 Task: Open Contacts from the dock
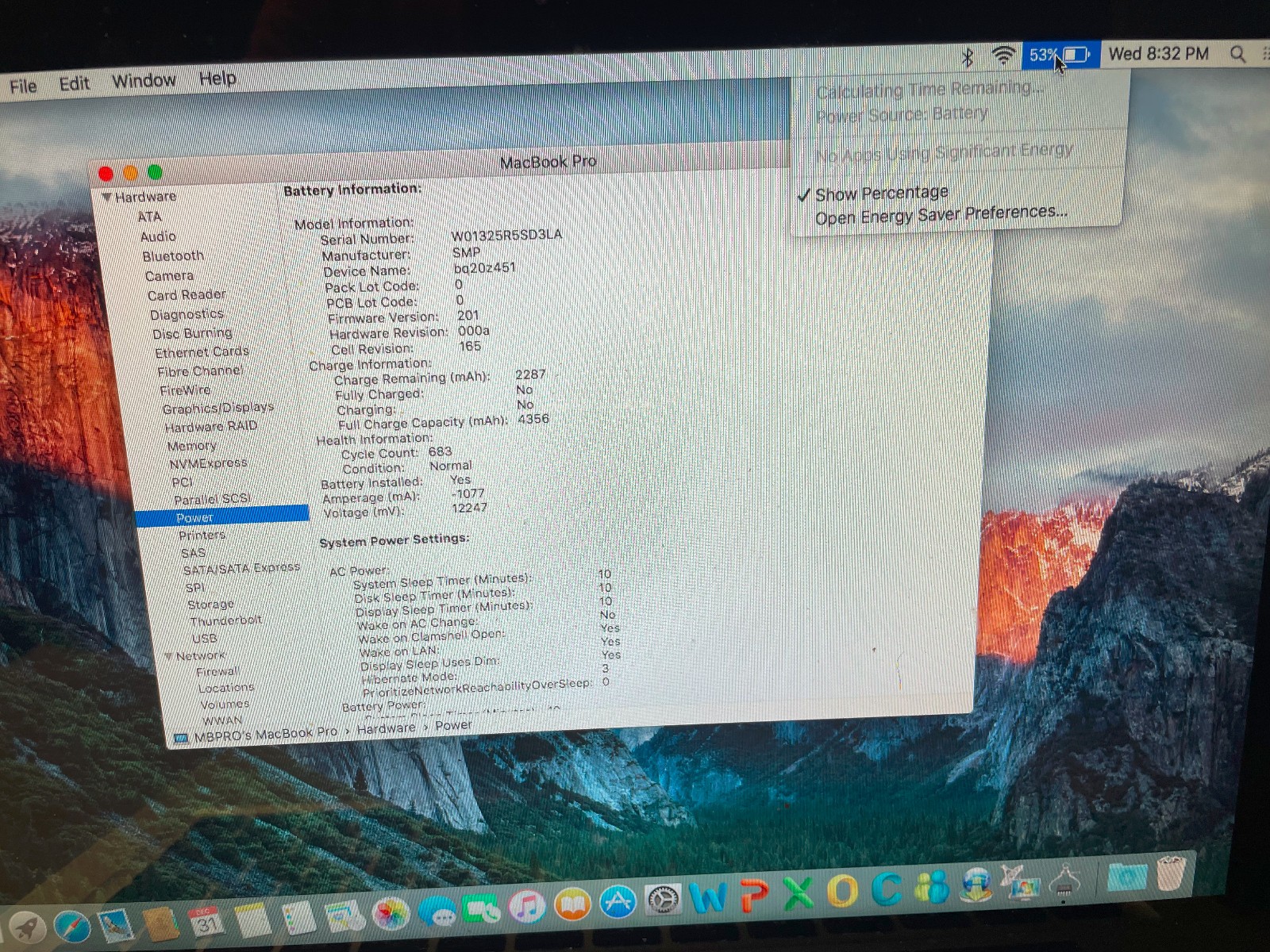click(160, 923)
